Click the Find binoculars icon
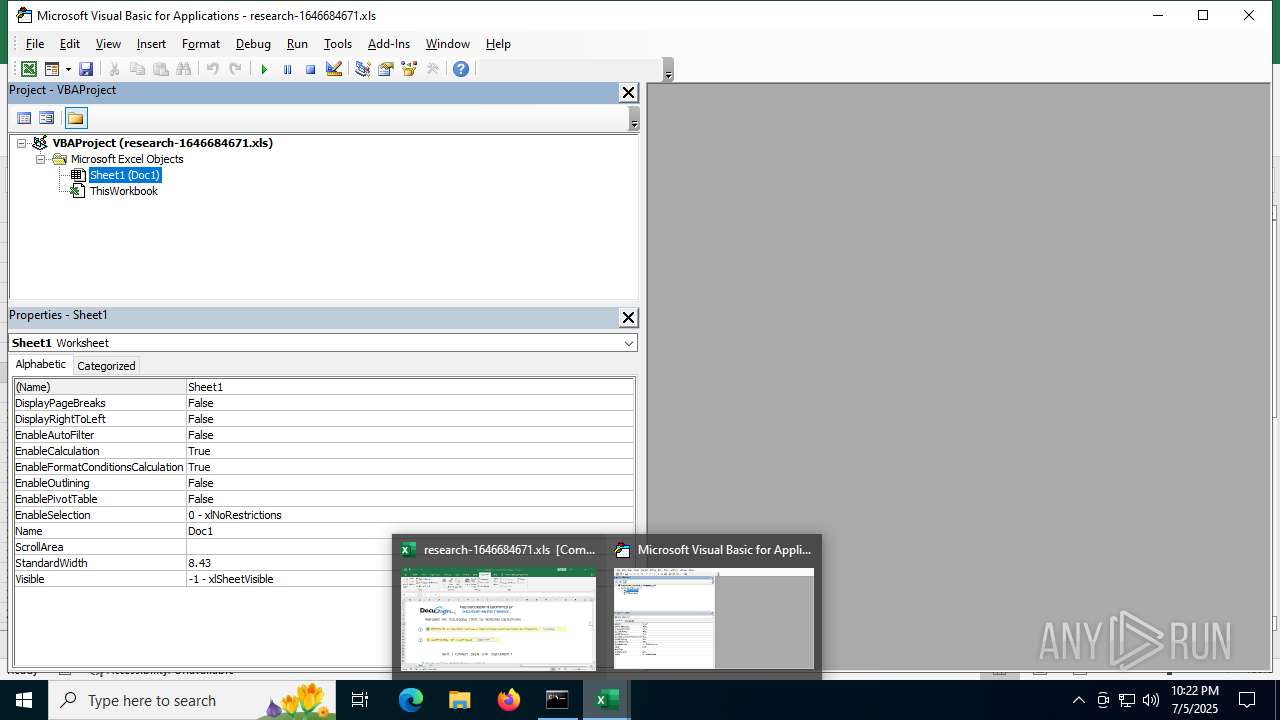The height and width of the screenshot is (720, 1280). [184, 69]
